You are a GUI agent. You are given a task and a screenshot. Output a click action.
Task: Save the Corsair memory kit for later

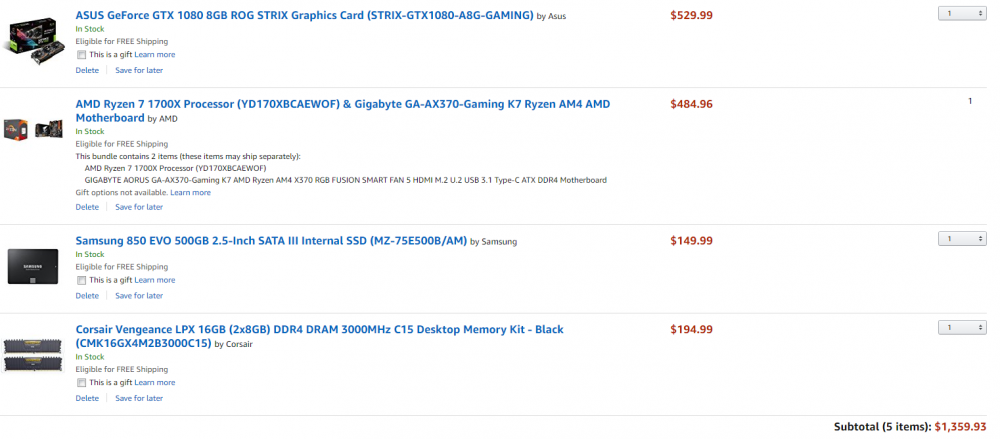click(x=139, y=398)
